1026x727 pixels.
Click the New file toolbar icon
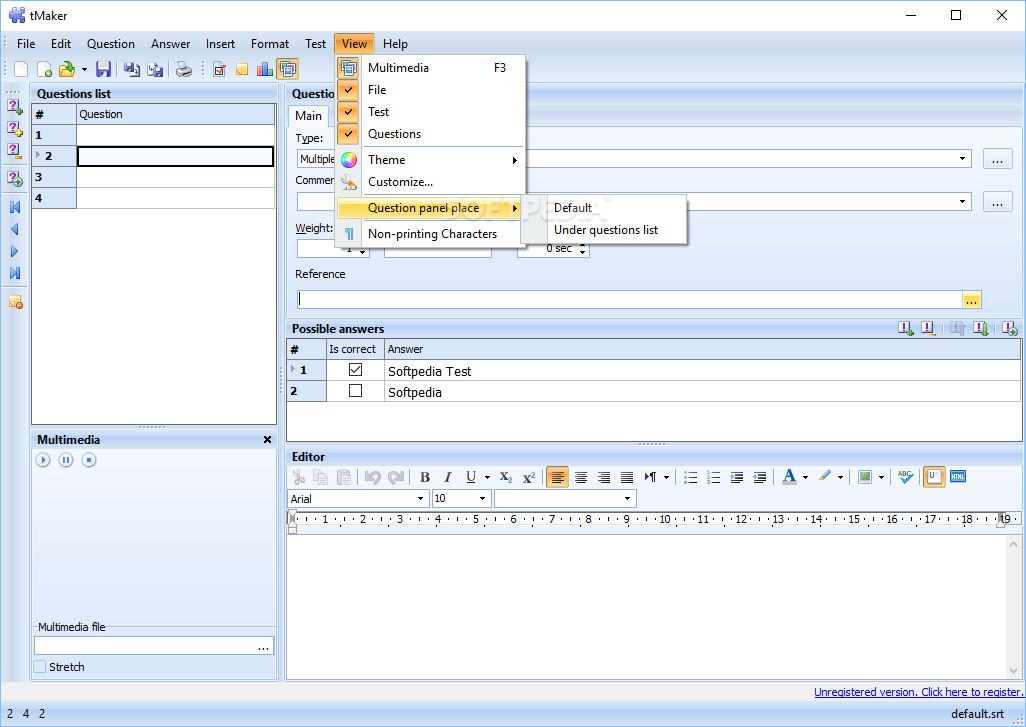pyautogui.click(x=22, y=69)
